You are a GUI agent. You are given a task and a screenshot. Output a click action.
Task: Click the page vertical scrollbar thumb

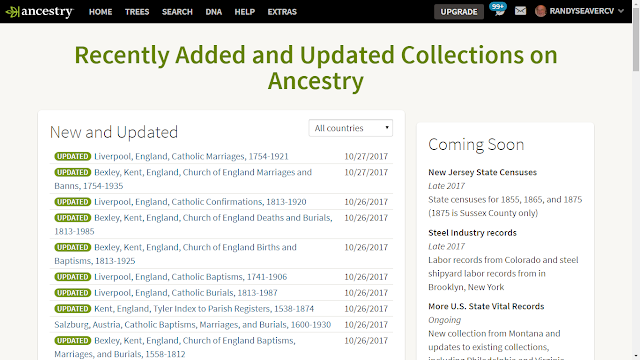coord(636,39)
